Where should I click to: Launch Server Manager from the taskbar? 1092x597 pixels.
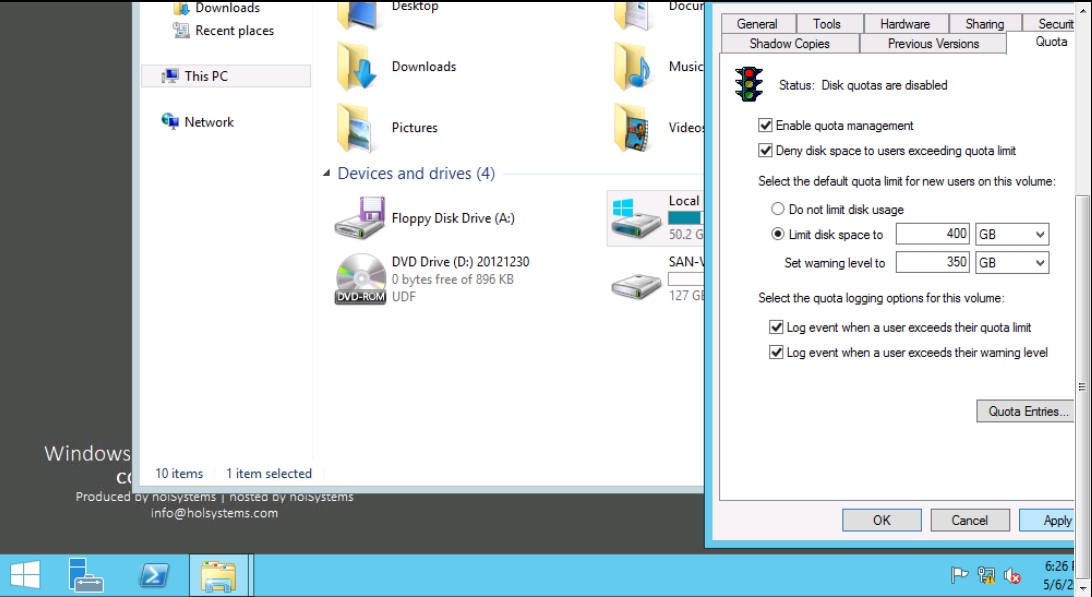point(86,575)
